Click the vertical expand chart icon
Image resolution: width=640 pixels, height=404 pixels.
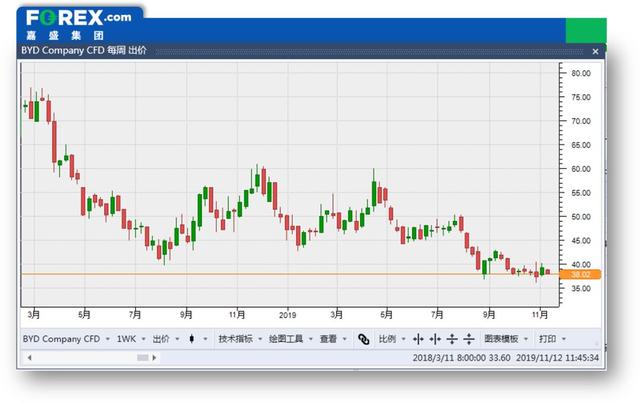tap(452, 339)
